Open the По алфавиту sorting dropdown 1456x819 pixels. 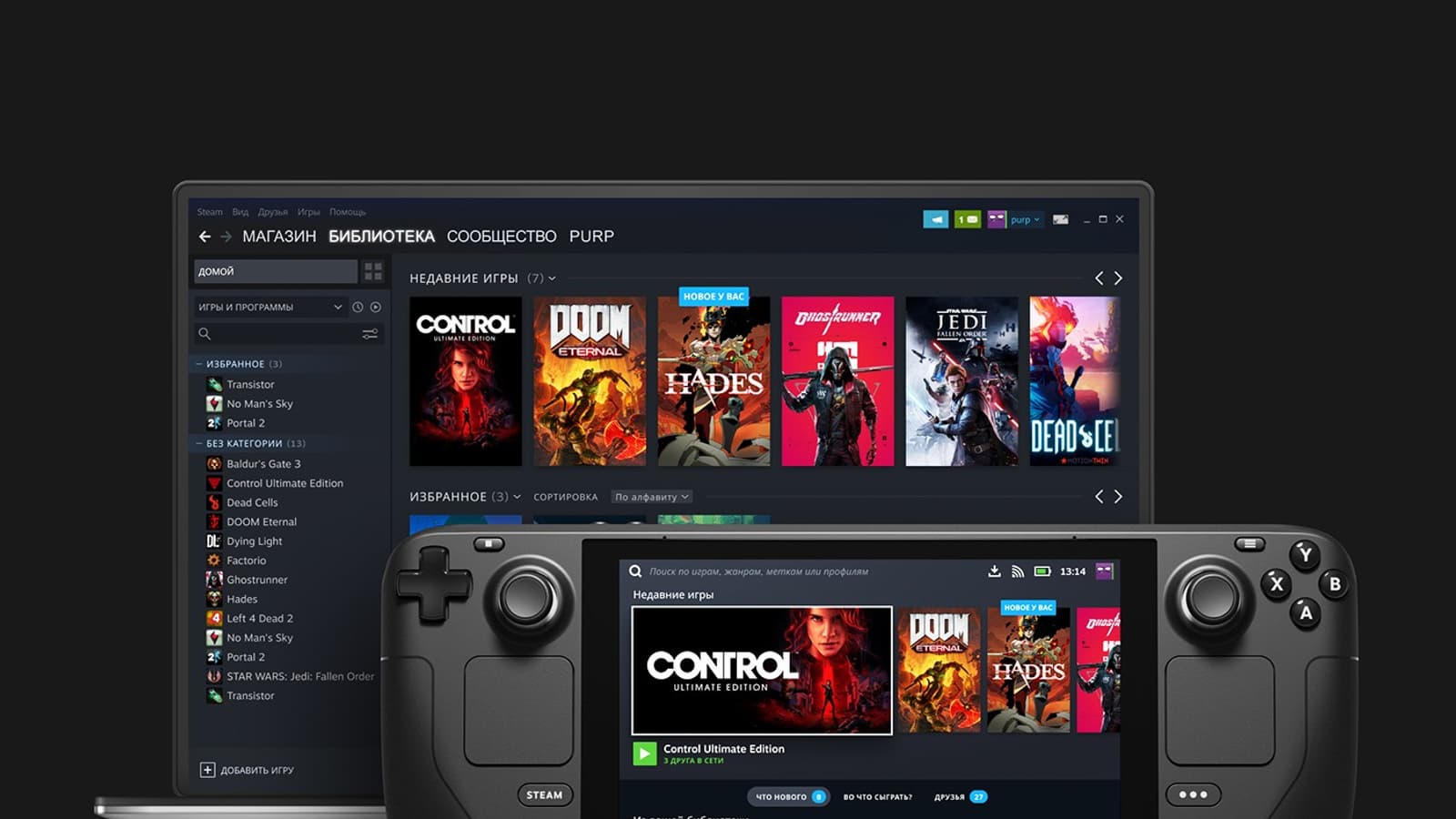652,497
